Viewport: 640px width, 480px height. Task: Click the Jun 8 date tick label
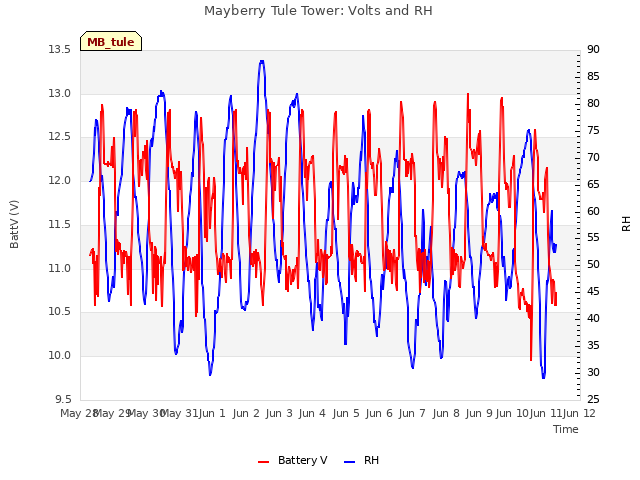click(x=446, y=413)
